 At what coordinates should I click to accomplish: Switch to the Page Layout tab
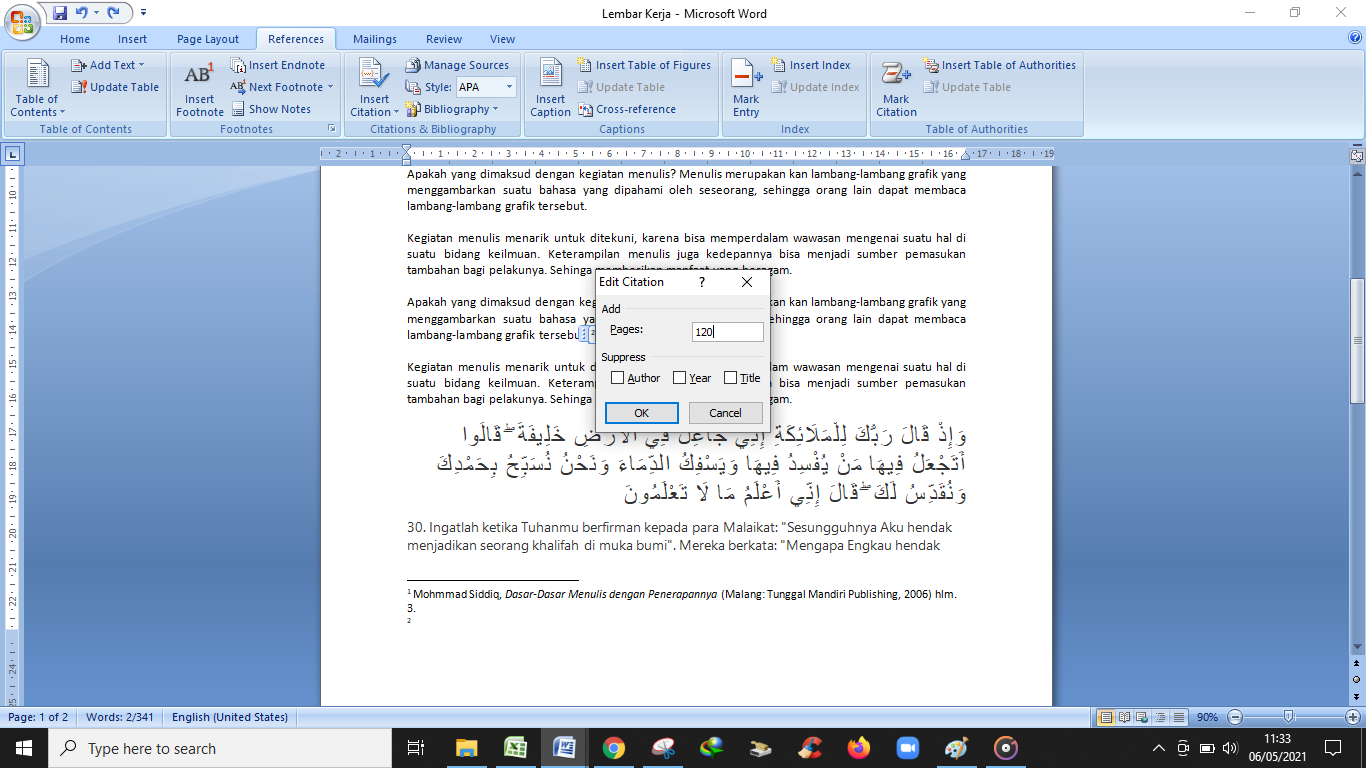[x=208, y=39]
